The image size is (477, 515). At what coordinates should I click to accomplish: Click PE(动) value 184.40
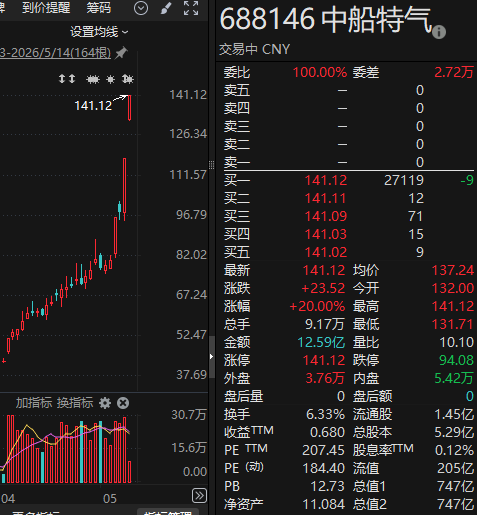tap(323, 468)
